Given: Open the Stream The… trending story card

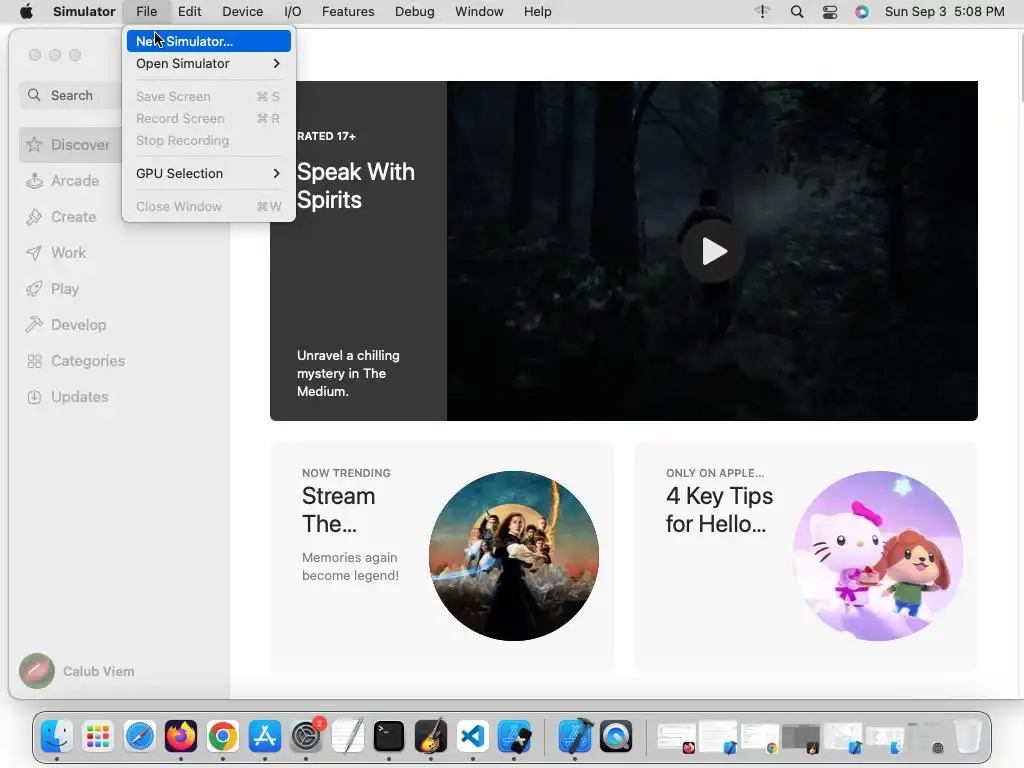Looking at the screenshot, I should (x=441, y=556).
